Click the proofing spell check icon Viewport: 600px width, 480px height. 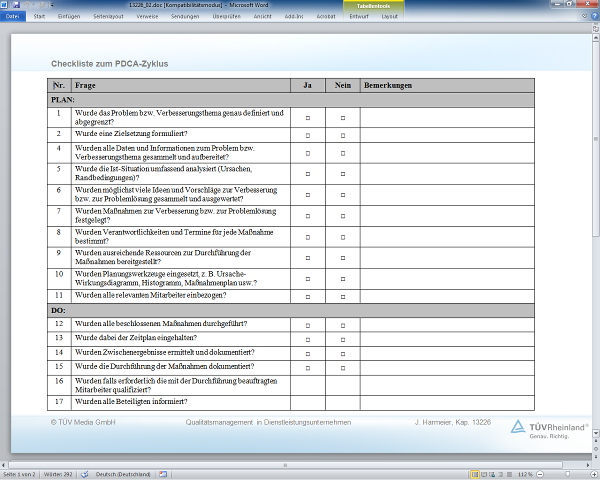(85, 472)
